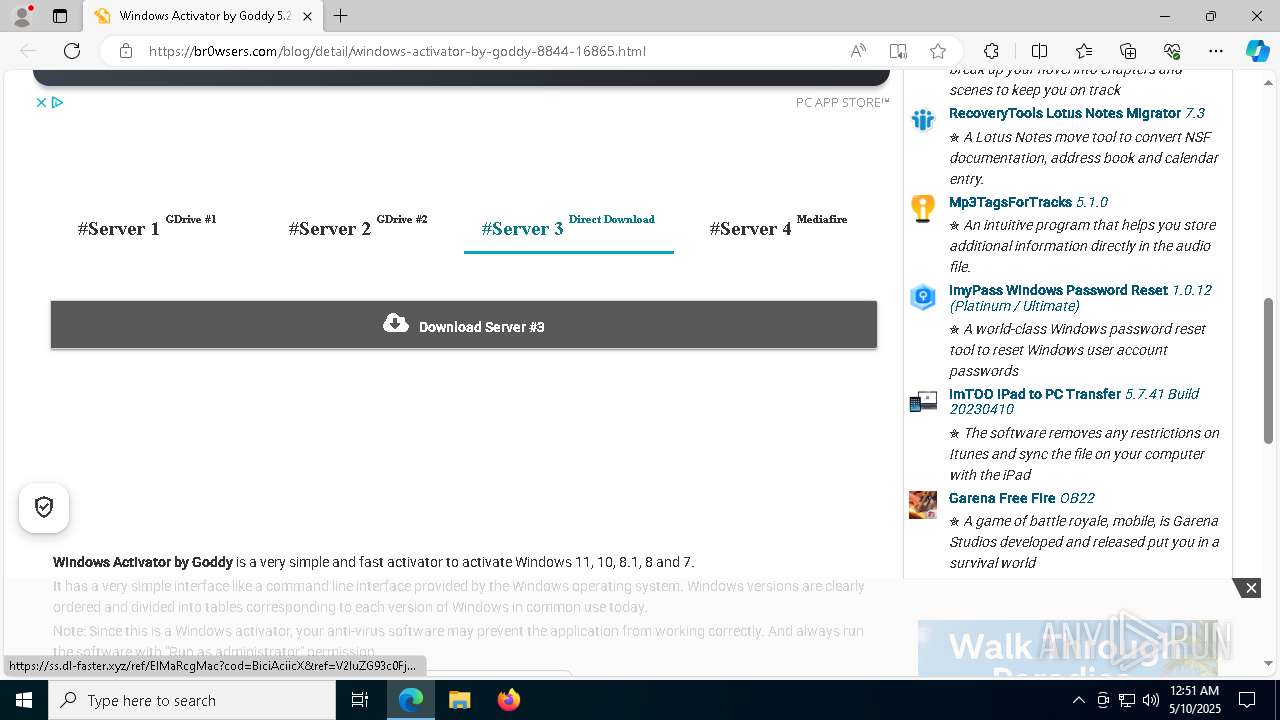This screenshot has height=720, width=1280.
Task: Click Download Server #3 button
Action: point(464,325)
